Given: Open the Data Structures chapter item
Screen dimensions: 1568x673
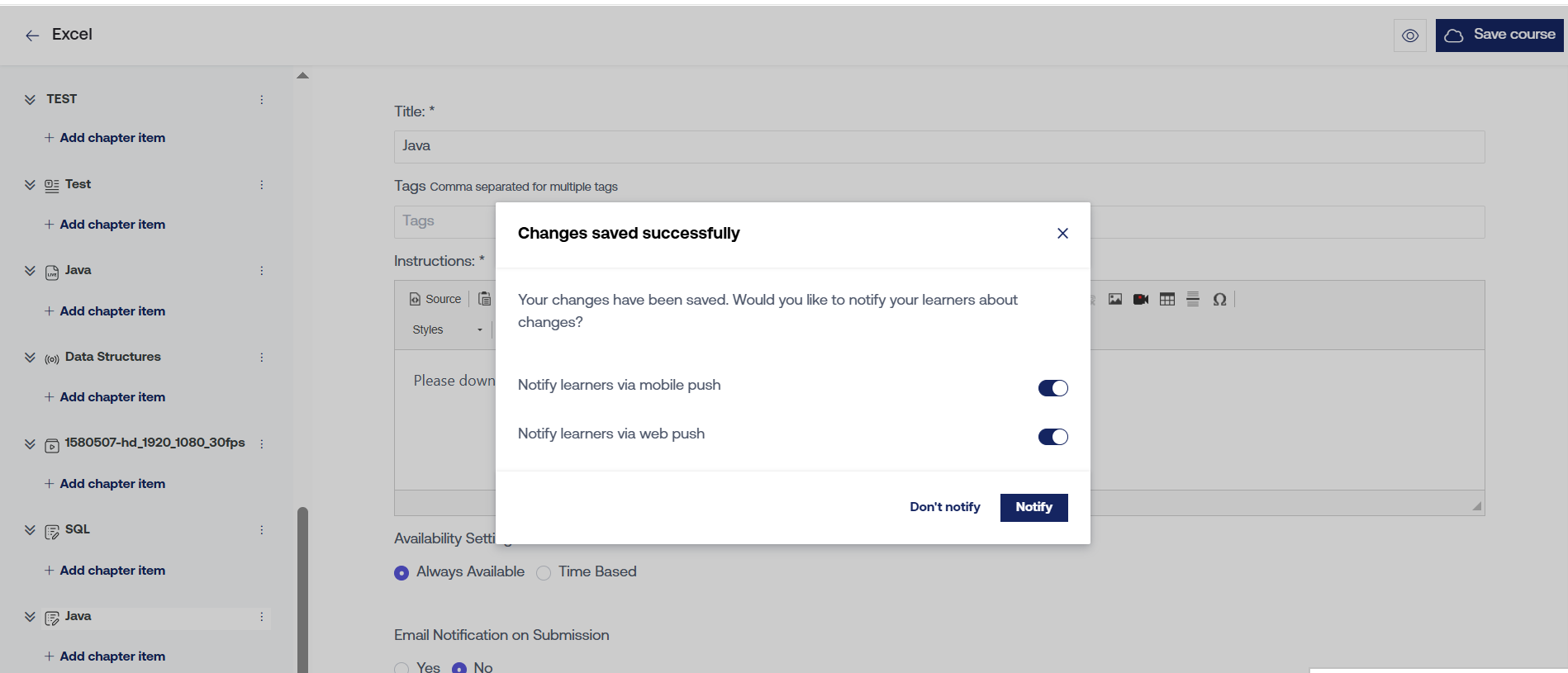Looking at the screenshot, I should click(x=112, y=357).
